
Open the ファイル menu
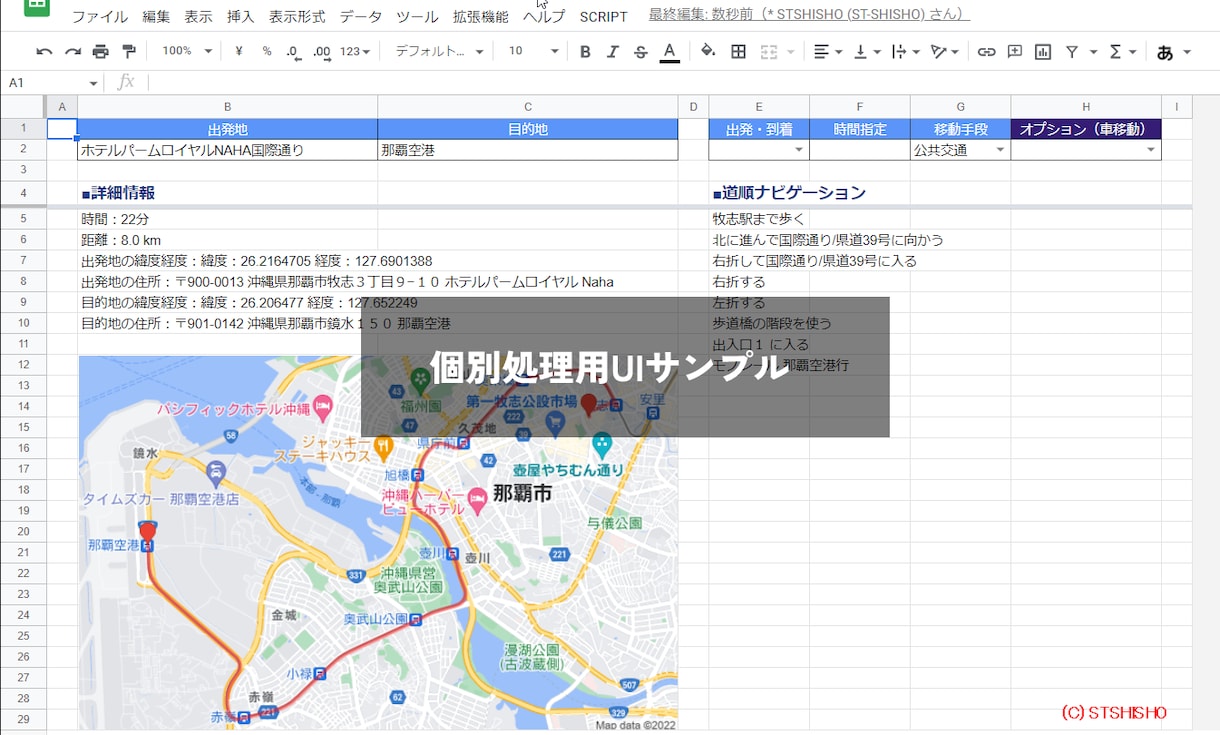[x=99, y=16]
